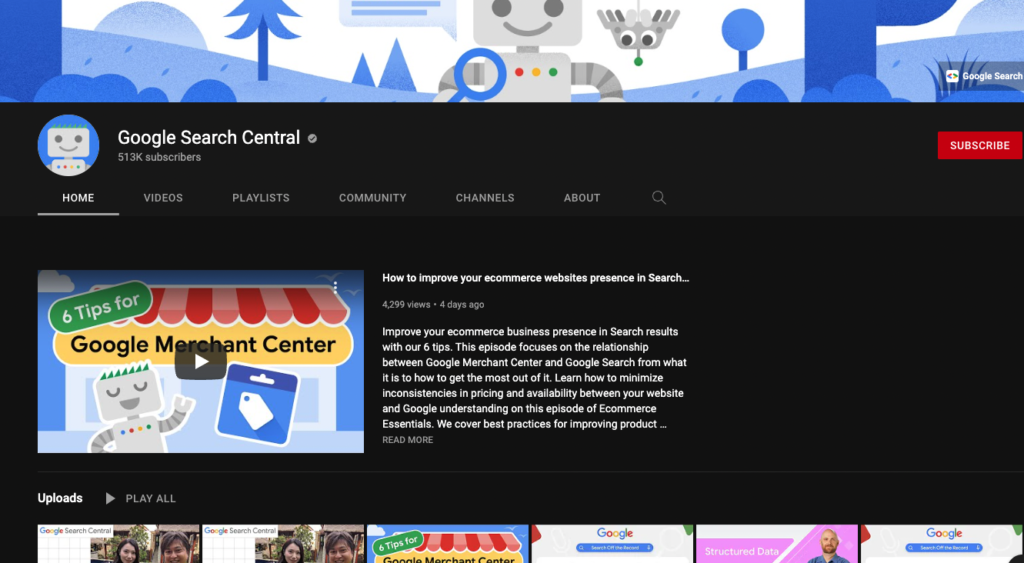Subscribe to Google Search Central

[x=980, y=145]
